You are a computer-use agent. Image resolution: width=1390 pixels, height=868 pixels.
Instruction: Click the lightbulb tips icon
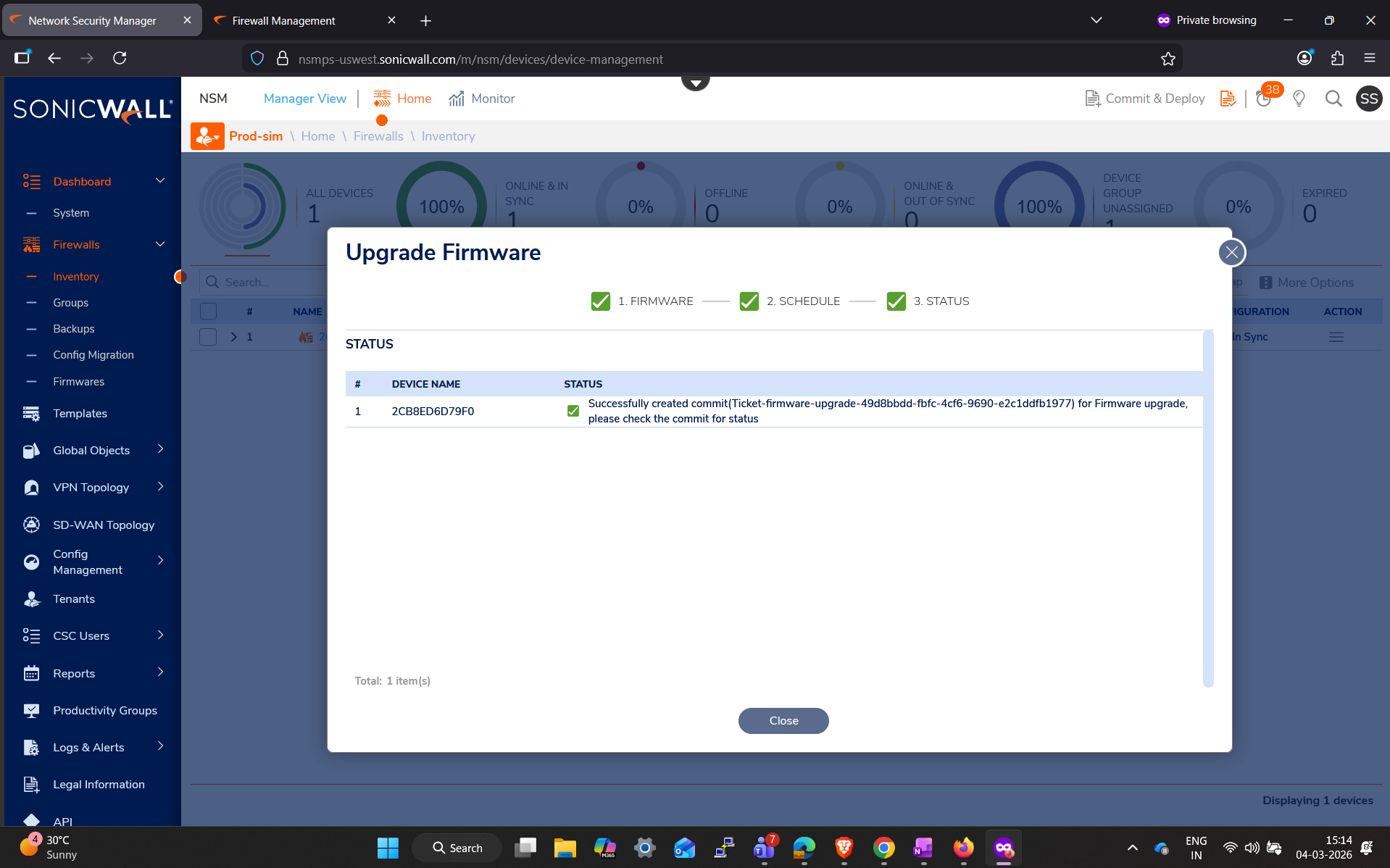point(1299,99)
